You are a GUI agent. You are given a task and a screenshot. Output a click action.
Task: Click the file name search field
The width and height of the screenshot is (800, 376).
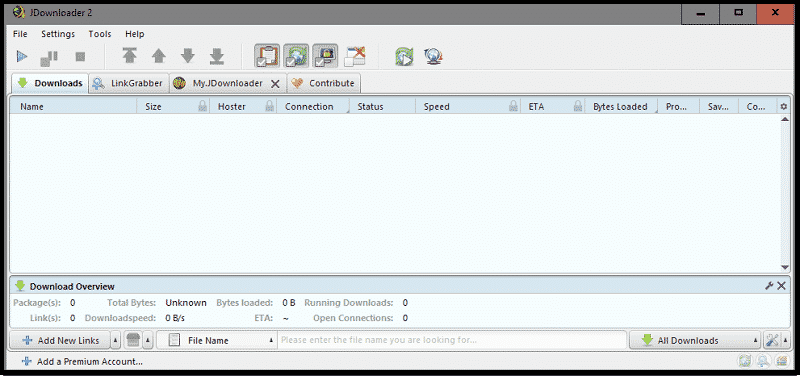[x=452, y=340]
